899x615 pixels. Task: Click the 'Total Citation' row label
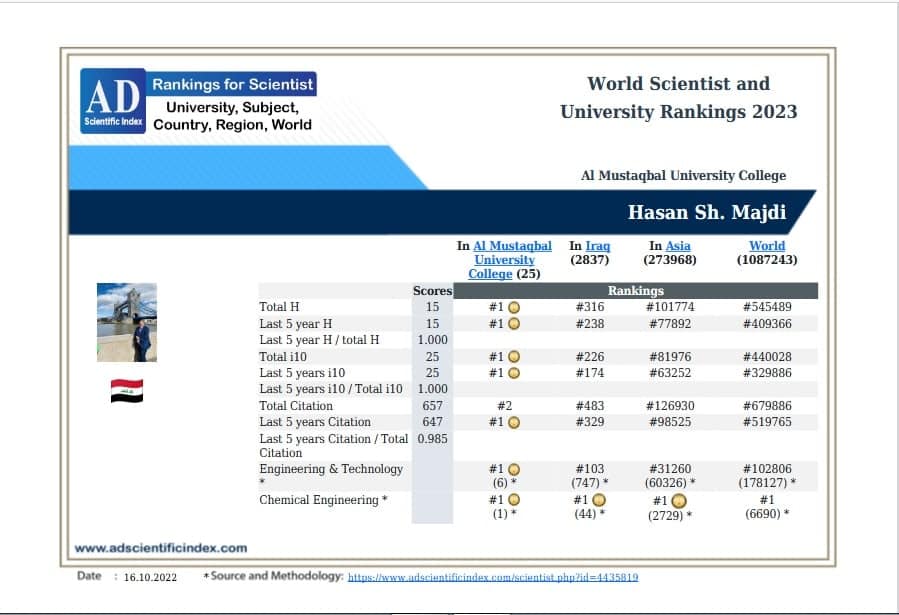[x=296, y=406]
